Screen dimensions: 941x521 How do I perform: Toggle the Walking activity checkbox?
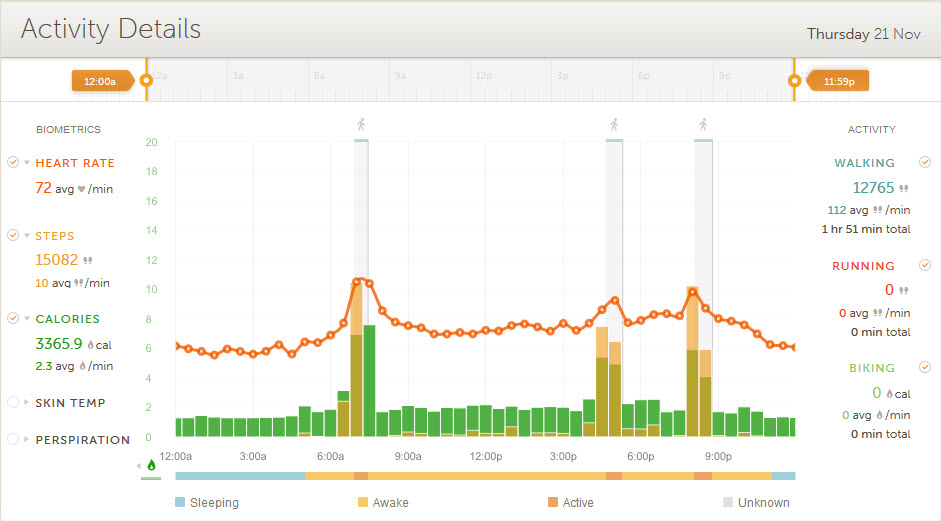(925, 162)
